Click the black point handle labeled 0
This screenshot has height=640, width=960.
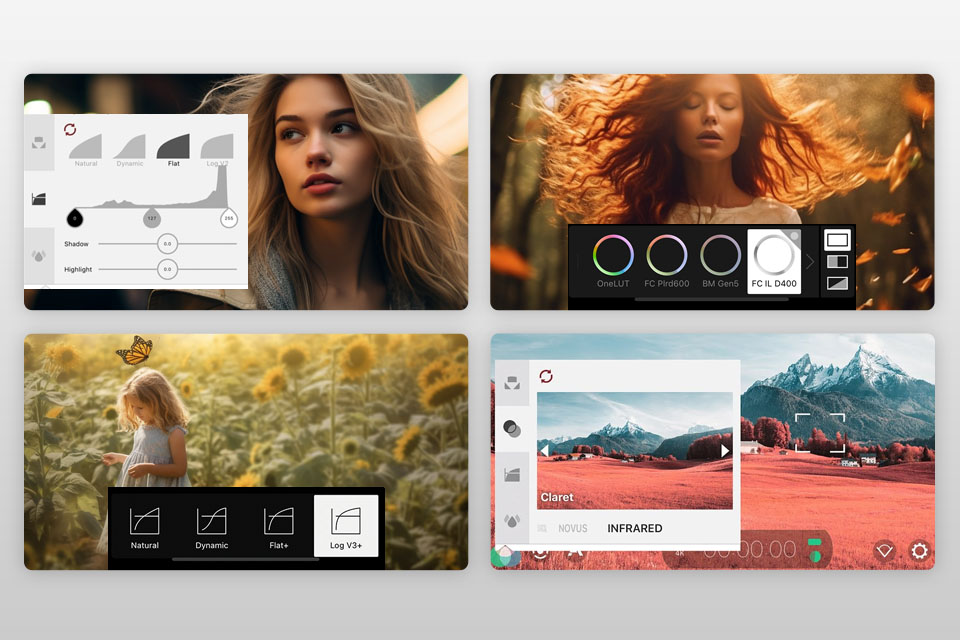click(x=75, y=217)
